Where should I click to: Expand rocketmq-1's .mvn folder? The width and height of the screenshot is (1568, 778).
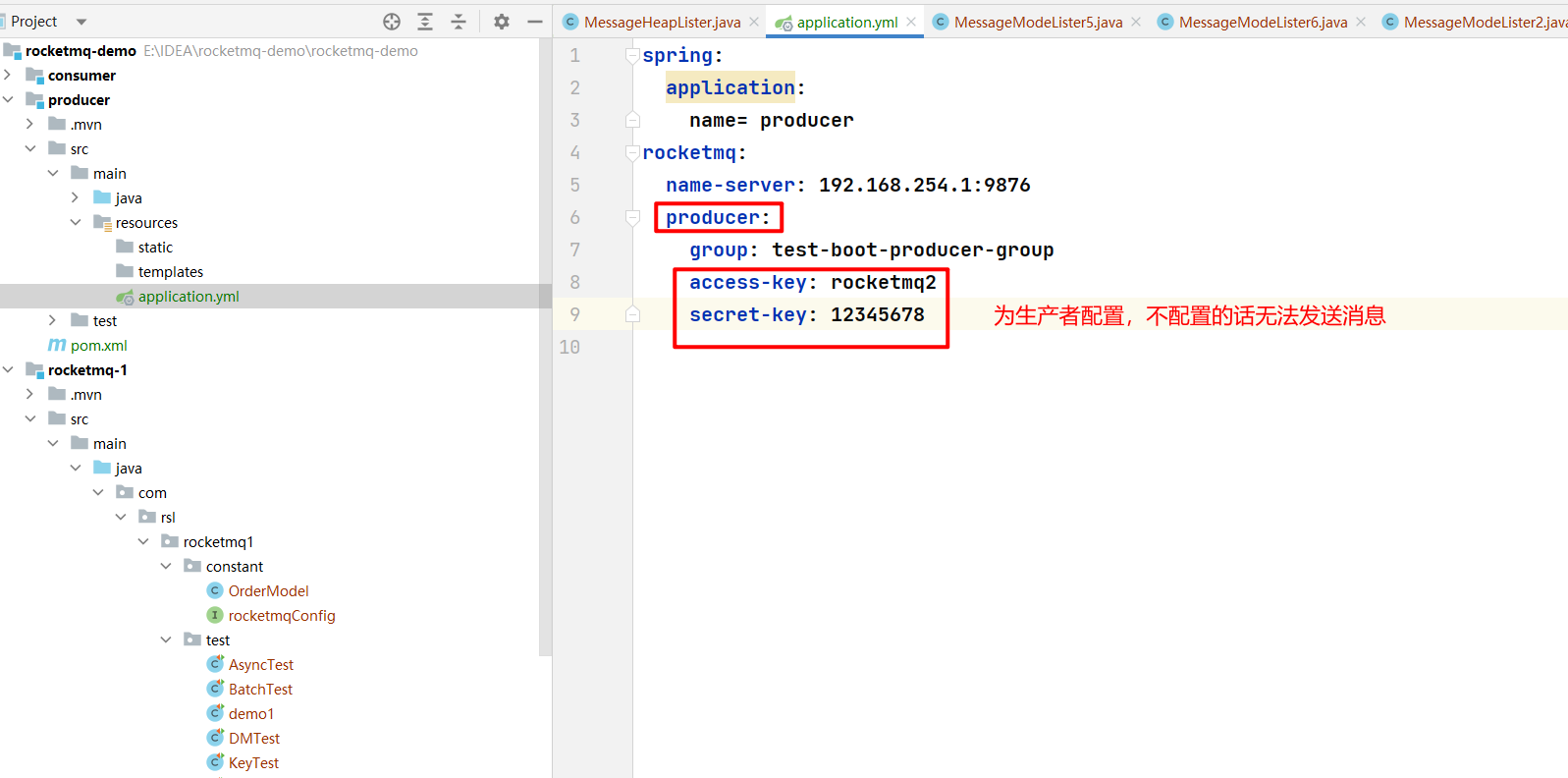(29, 394)
